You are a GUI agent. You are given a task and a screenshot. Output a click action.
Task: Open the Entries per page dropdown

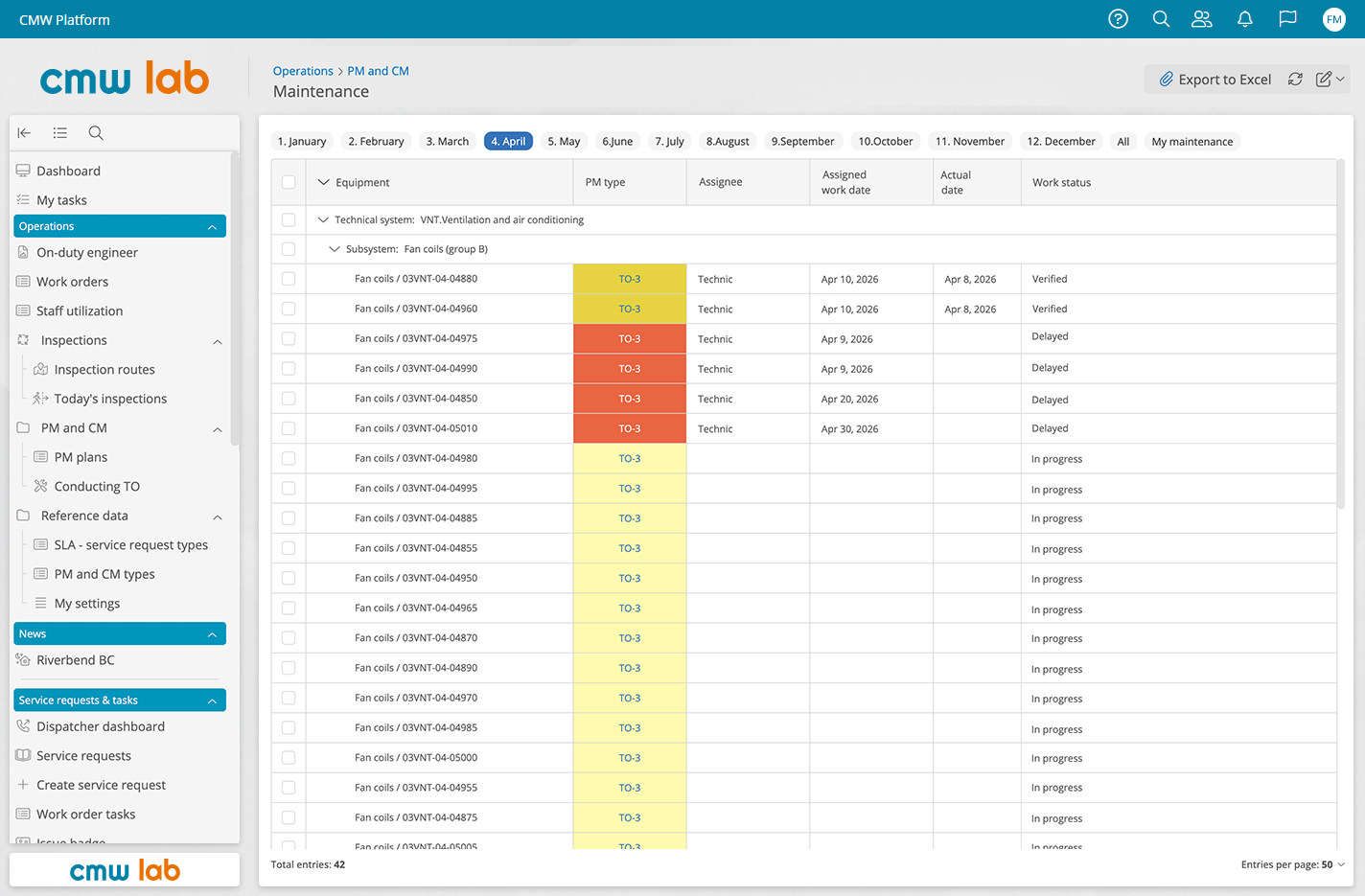1293,864
